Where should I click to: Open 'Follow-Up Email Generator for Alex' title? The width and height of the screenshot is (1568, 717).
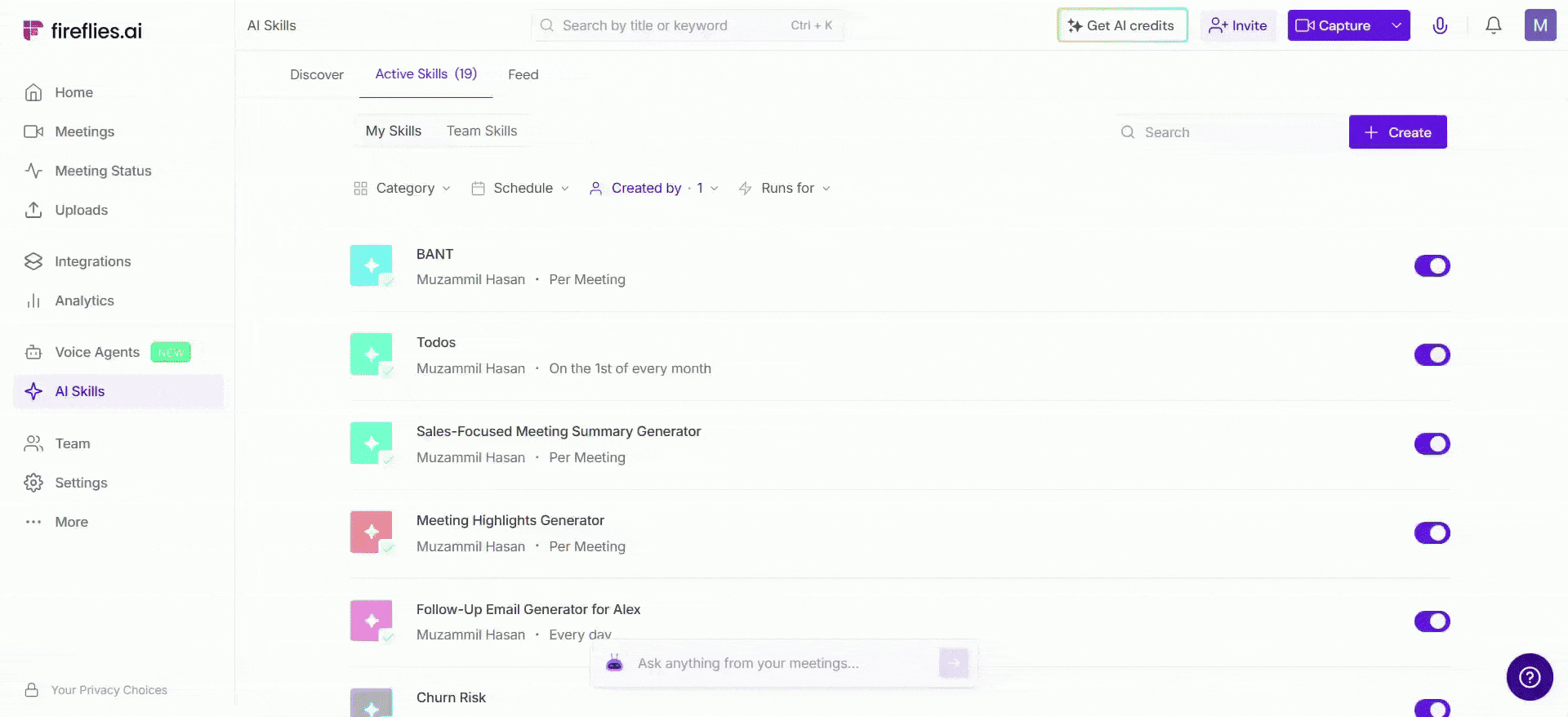click(x=528, y=609)
